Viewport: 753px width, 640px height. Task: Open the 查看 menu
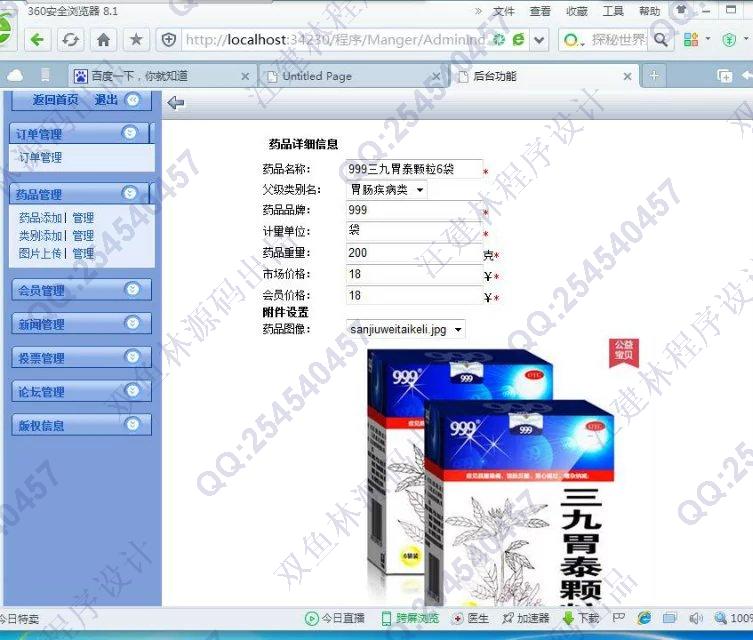coord(540,11)
